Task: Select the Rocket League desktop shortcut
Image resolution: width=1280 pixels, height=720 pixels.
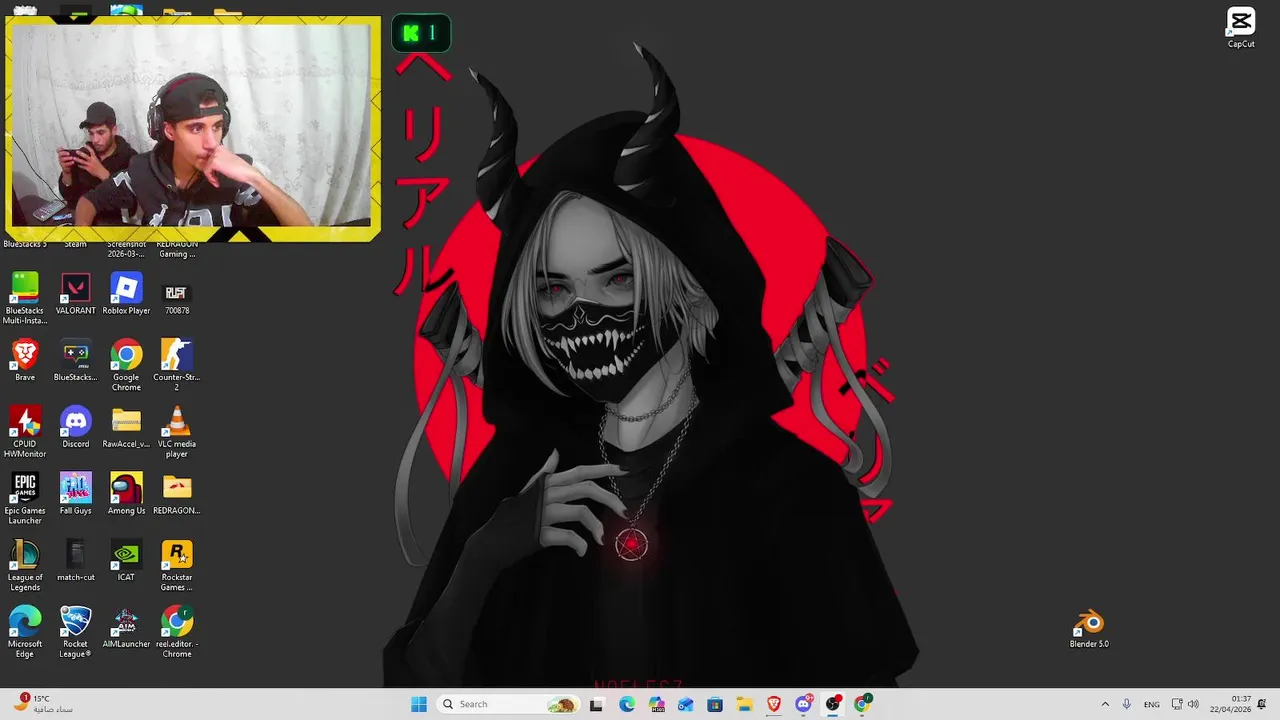Action: 76,632
